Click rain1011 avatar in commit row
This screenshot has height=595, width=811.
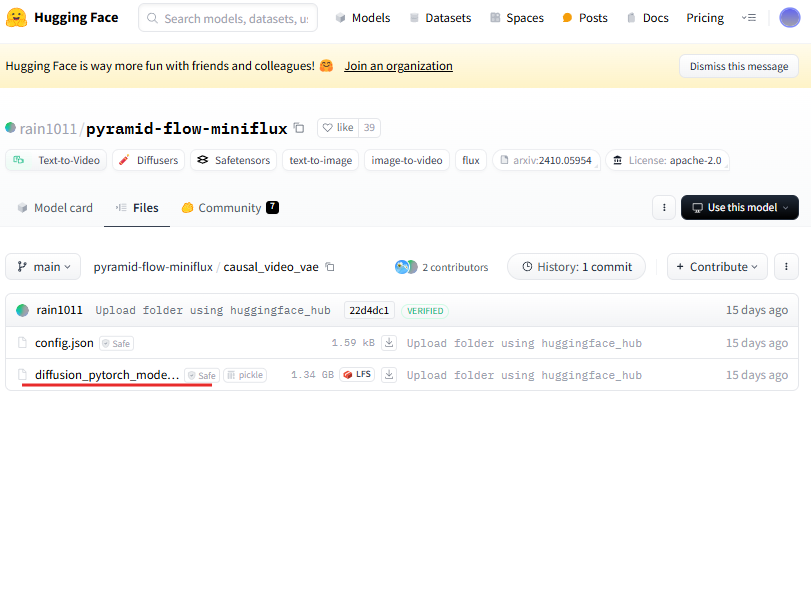tap(22, 310)
